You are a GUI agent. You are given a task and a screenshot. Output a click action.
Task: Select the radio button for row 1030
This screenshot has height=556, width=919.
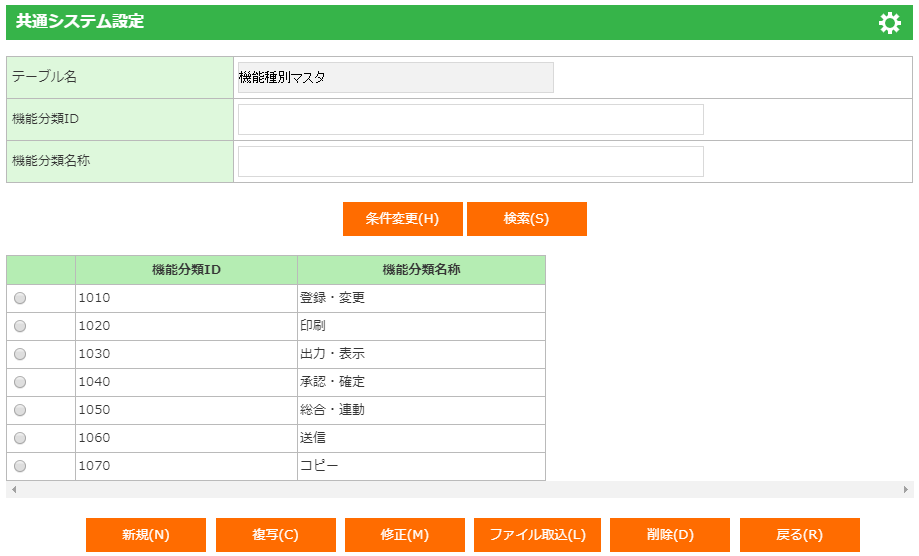coord(20,354)
